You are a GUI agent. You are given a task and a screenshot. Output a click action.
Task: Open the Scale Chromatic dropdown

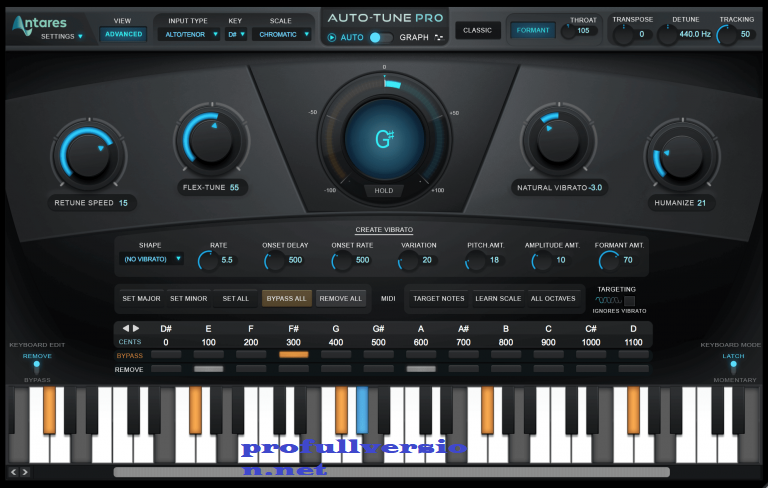pyautogui.click(x=282, y=34)
